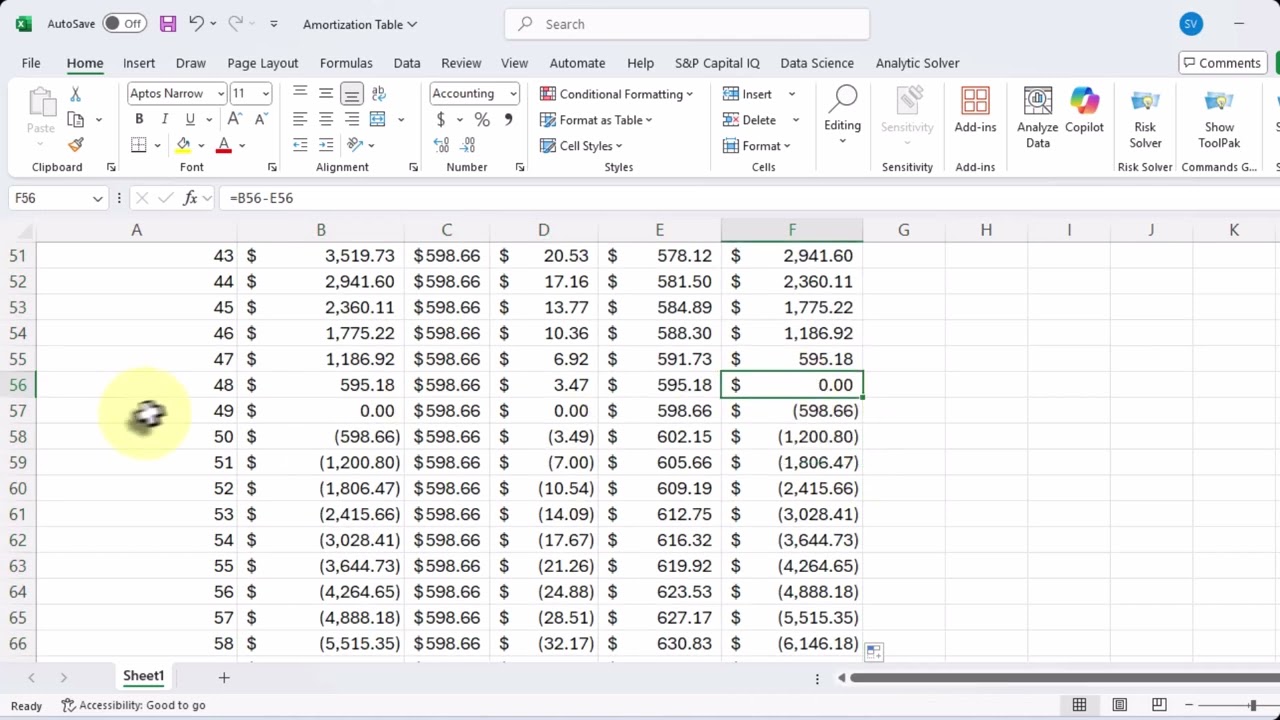Open the font size dropdown
The height and width of the screenshot is (720, 1280).
[265, 94]
